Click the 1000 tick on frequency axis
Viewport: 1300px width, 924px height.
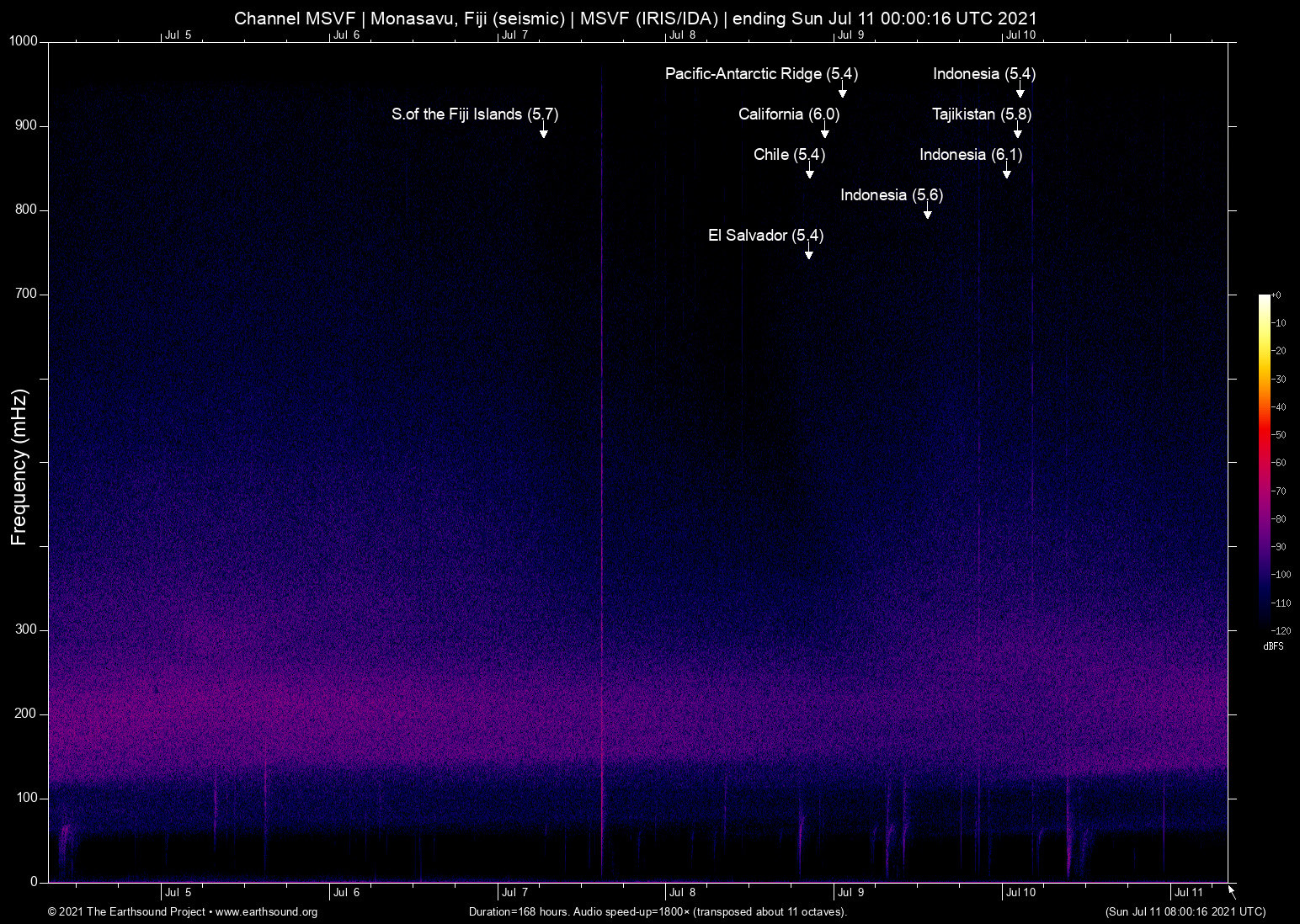pos(24,41)
